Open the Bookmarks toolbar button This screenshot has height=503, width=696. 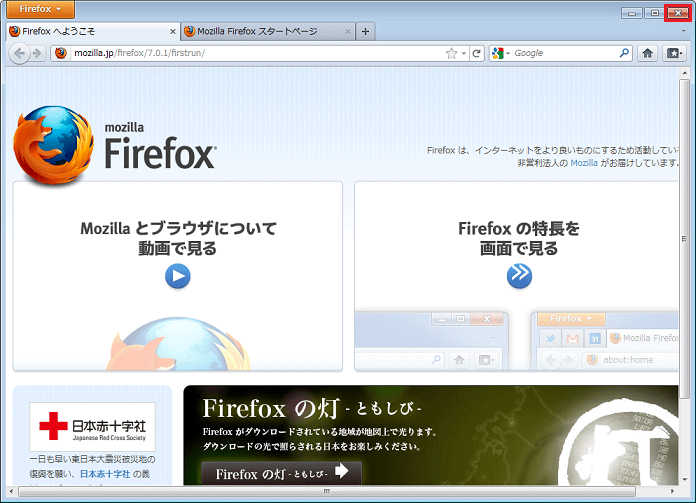[674, 53]
